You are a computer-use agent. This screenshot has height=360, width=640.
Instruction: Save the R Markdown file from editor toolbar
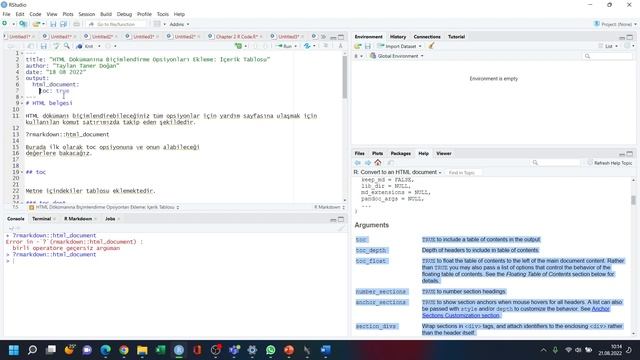pos(44,46)
